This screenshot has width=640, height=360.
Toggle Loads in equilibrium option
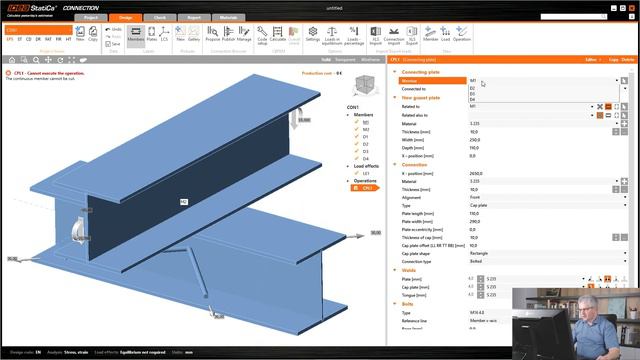point(332,36)
